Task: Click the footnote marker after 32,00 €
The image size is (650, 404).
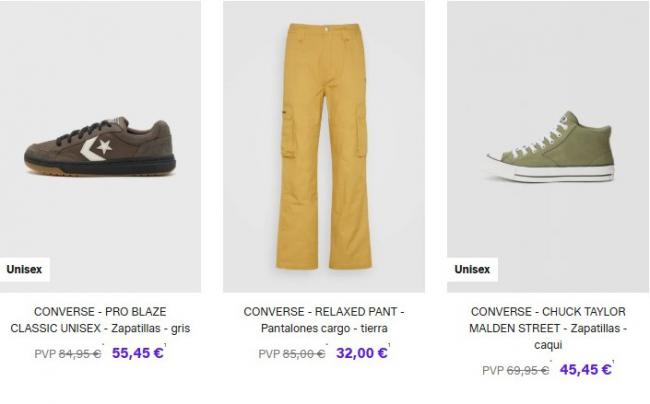Action: pyautogui.click(x=389, y=345)
